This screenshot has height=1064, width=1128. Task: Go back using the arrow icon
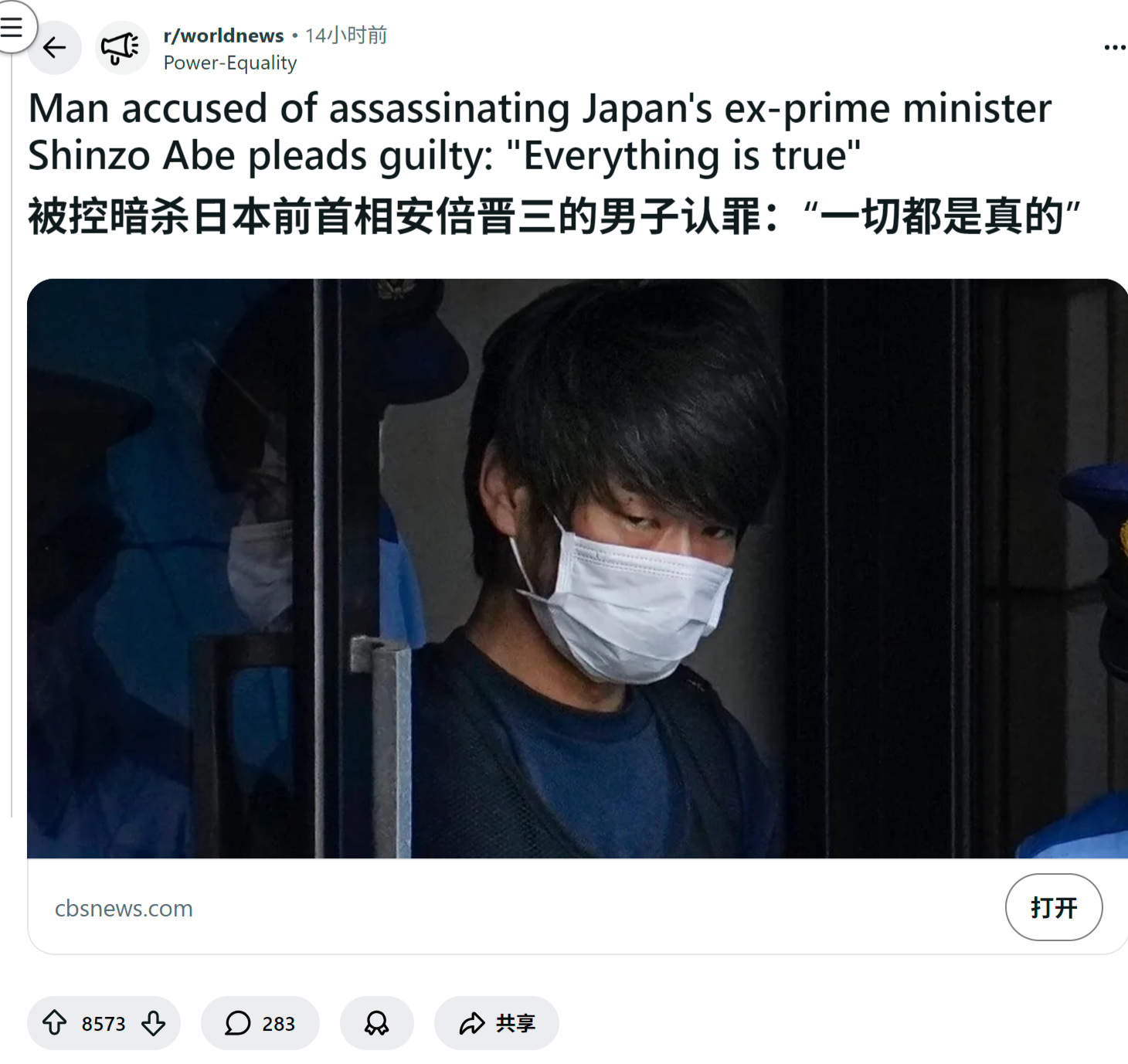pos(54,48)
